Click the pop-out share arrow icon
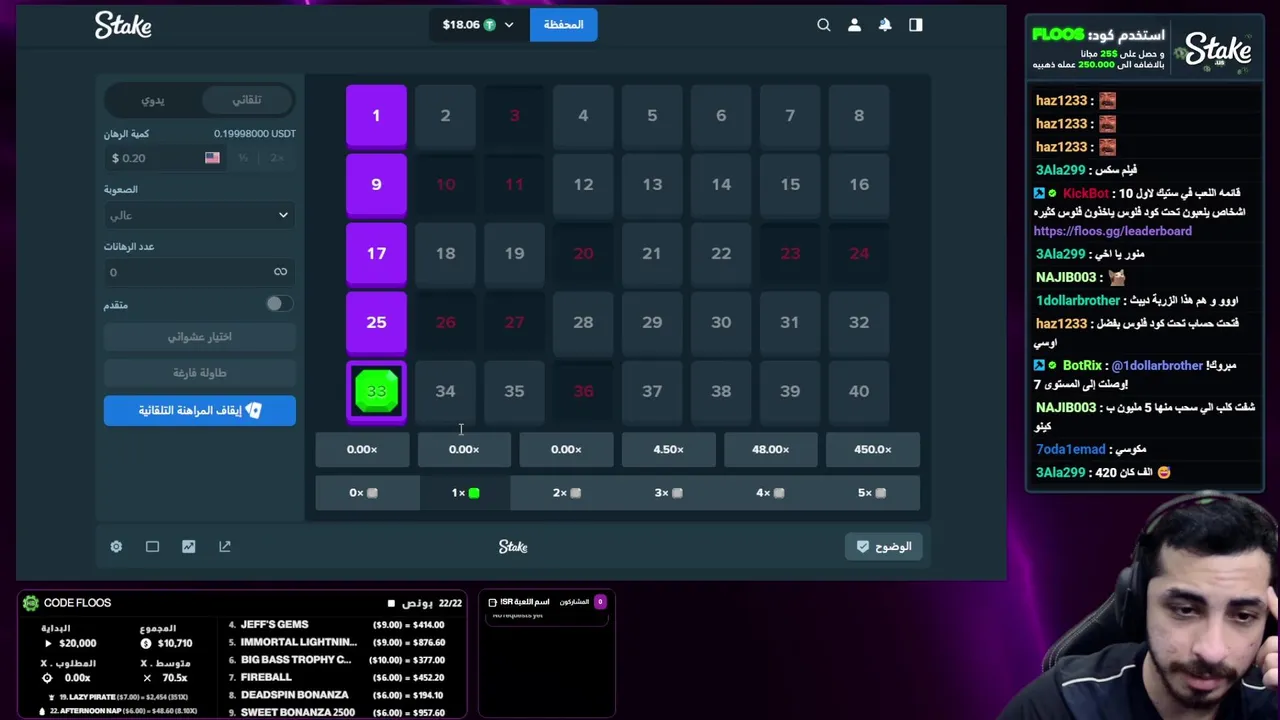 pyautogui.click(x=225, y=546)
